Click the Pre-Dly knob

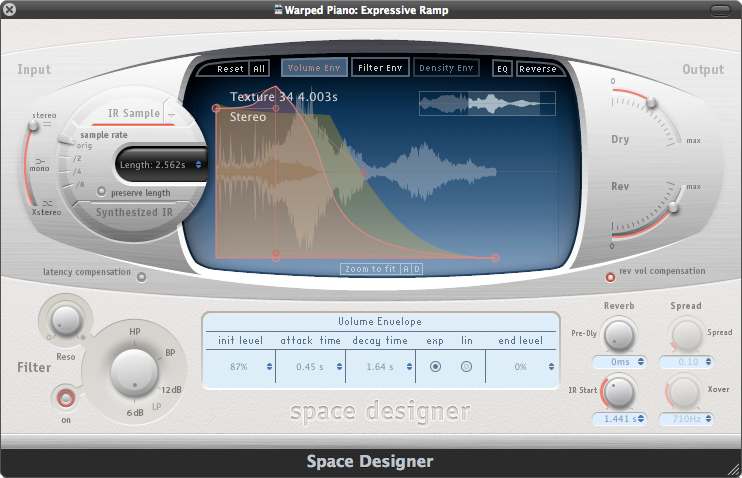[x=618, y=335]
